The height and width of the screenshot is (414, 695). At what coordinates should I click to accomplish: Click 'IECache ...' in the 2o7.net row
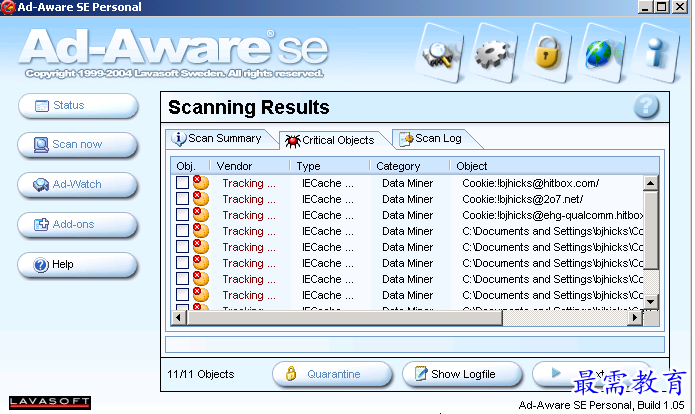(328, 199)
